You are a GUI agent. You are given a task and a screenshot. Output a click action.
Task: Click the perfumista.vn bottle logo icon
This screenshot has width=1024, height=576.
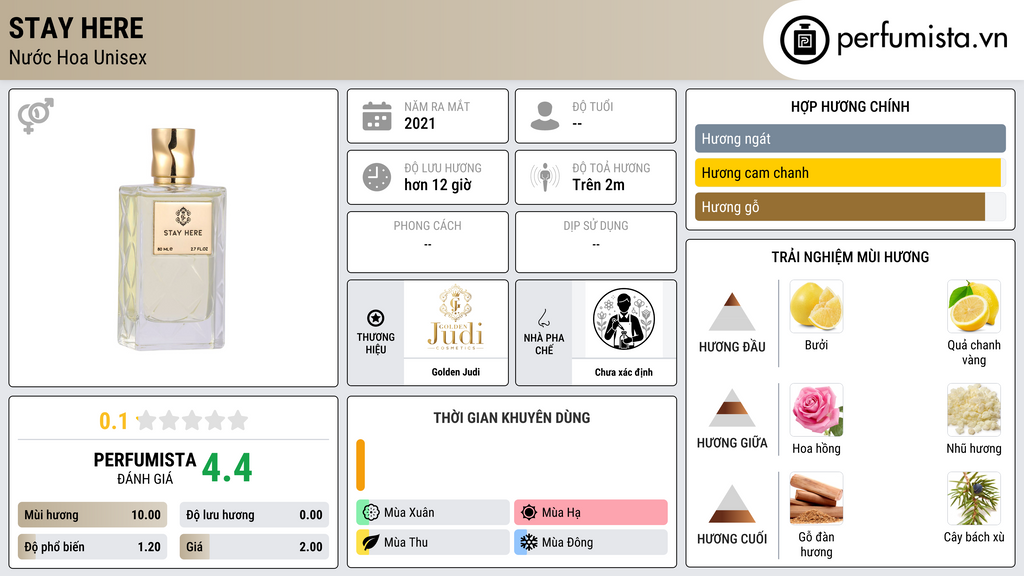[x=804, y=40]
